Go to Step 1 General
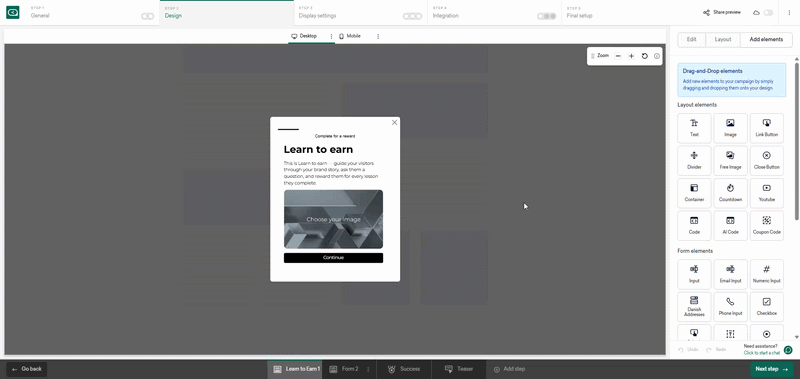Viewport: 800px width, 379px height. pyautogui.click(x=92, y=13)
